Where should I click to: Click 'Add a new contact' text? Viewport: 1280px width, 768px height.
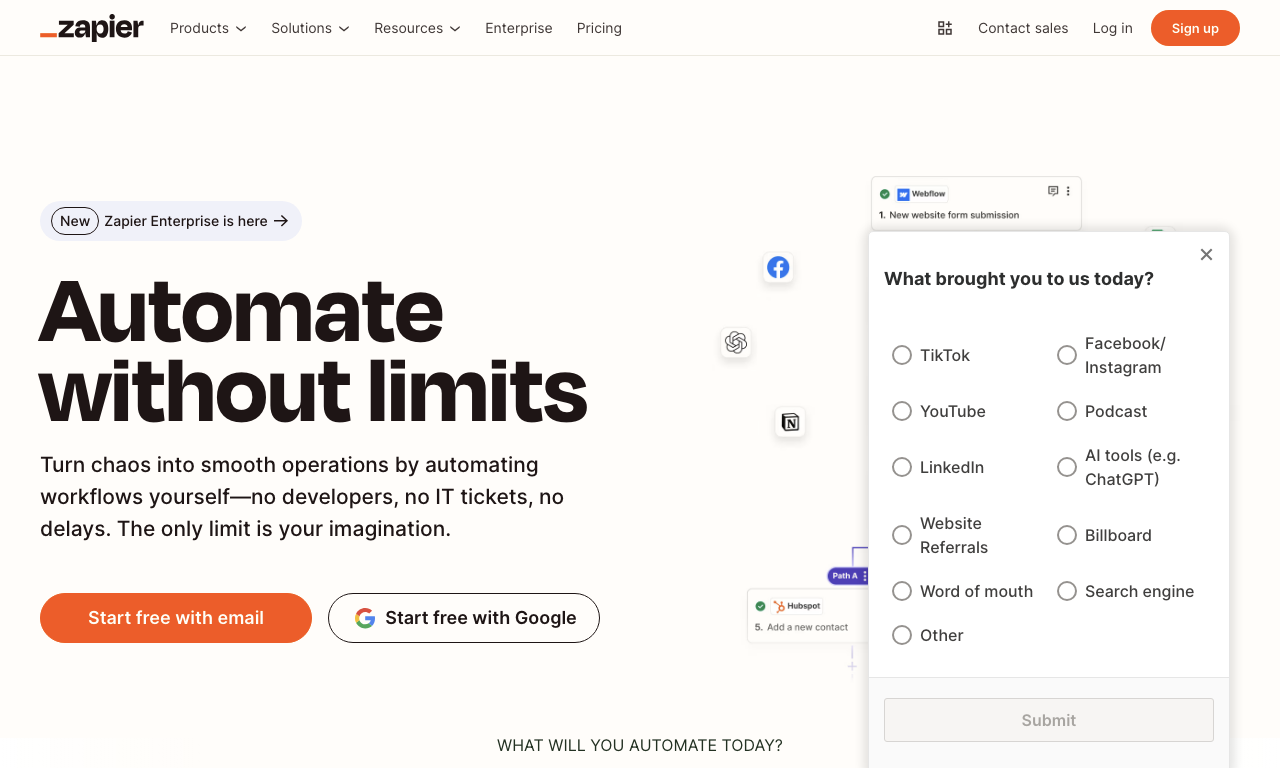807,627
